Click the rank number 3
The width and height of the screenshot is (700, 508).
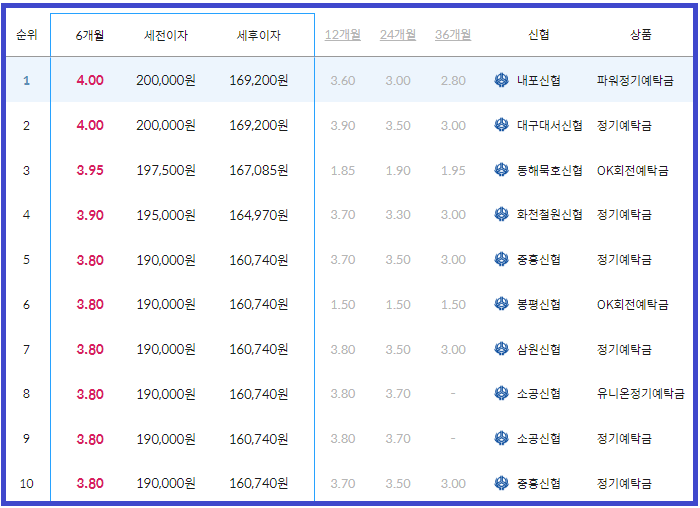26,170
